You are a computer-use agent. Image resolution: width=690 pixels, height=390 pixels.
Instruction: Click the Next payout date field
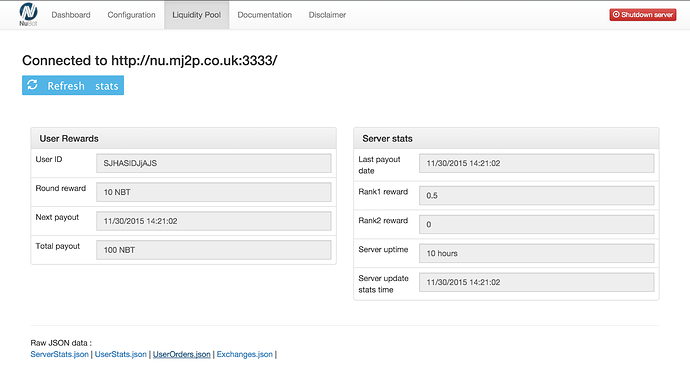pyautogui.click(x=214, y=221)
